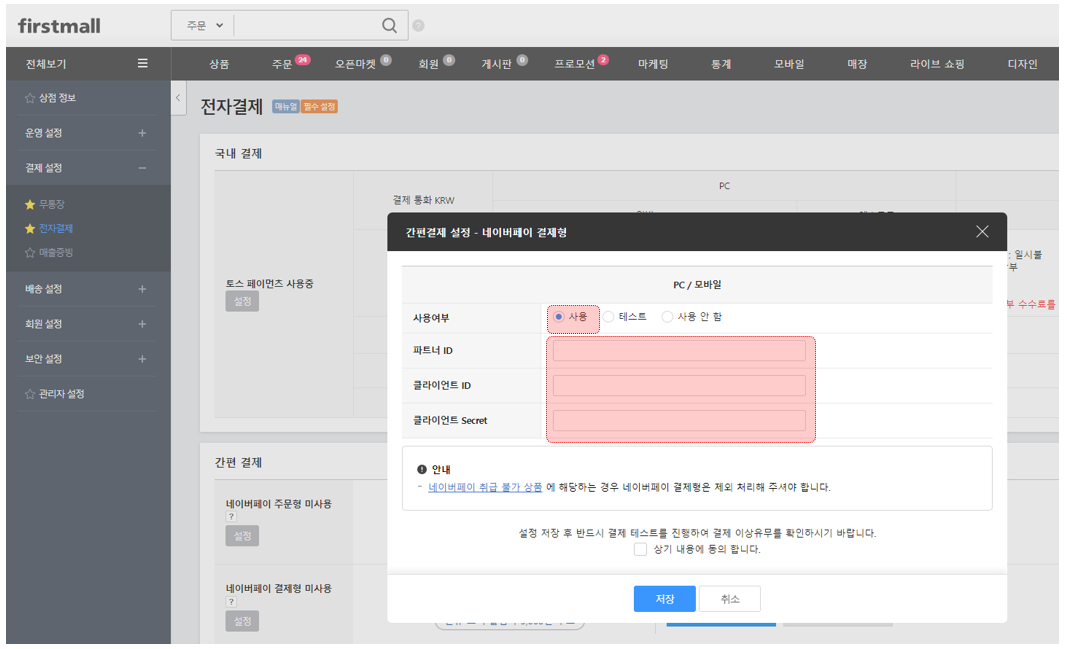Click the 프로모션 notification badge 2
This screenshot has width=1067, height=649.
pos(603,60)
